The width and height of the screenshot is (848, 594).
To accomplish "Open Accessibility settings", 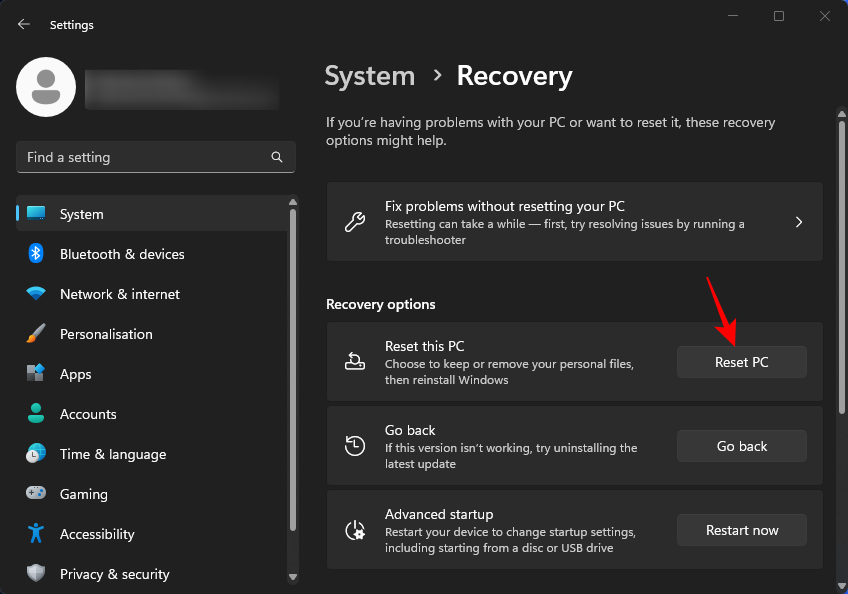I will click(x=97, y=534).
